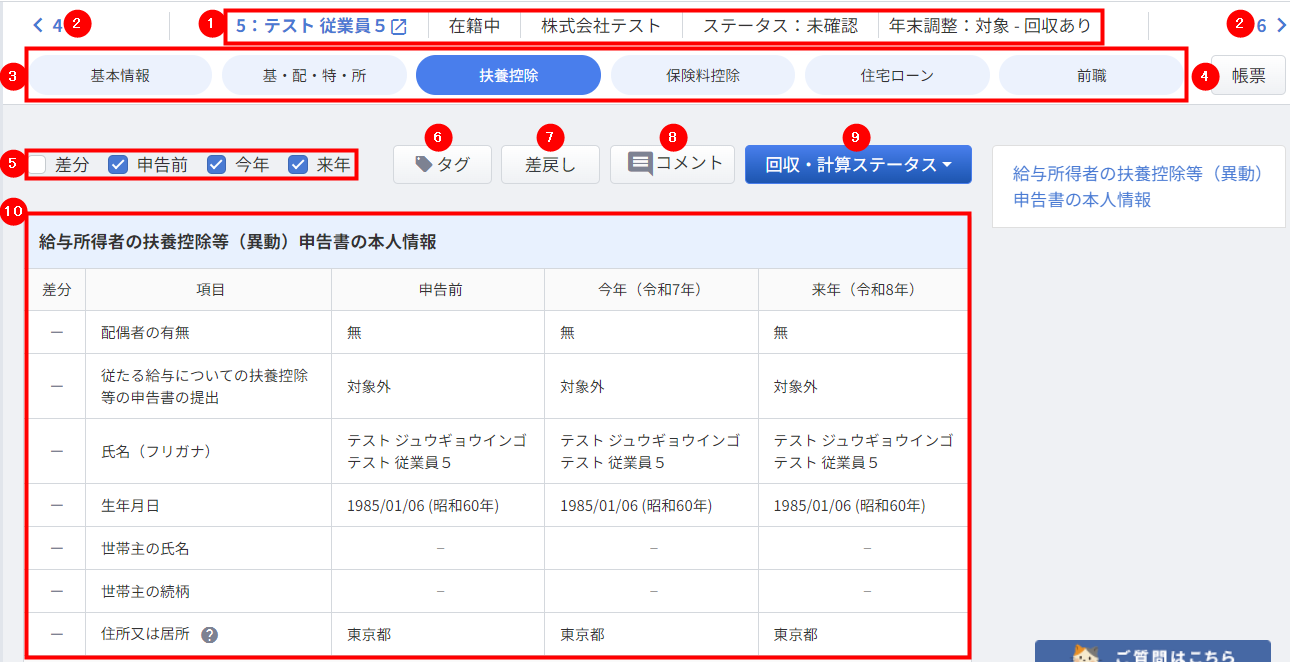Screen dimensions: 1290x662
Task: Open employee 5 profile external link icon
Action: 399,27
